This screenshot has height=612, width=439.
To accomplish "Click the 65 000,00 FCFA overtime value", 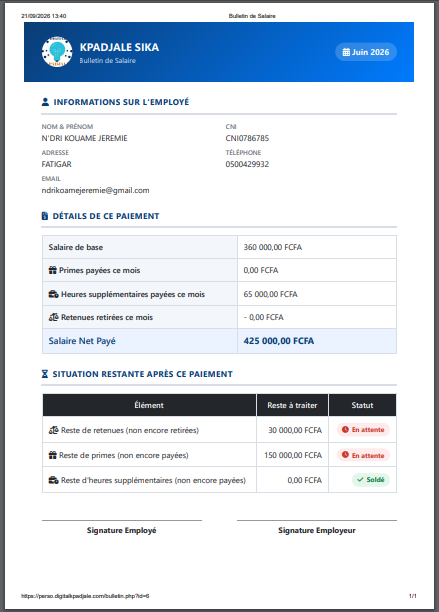I will [x=270, y=294].
